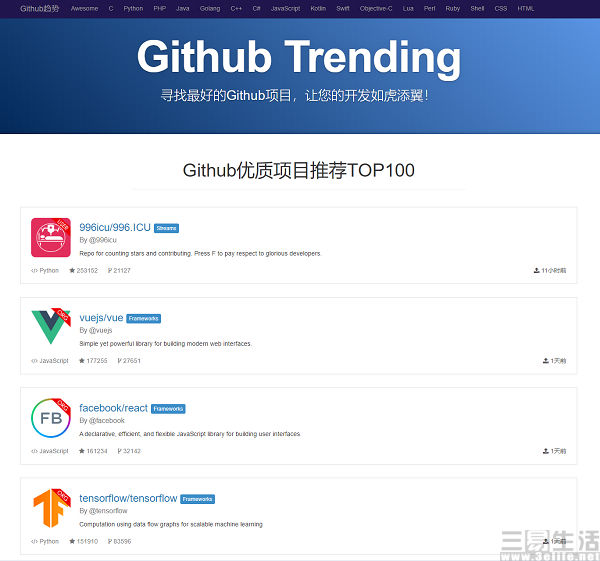The image size is (600, 561).
Task: Click the TensorFlow orange logo
Action: (51, 508)
